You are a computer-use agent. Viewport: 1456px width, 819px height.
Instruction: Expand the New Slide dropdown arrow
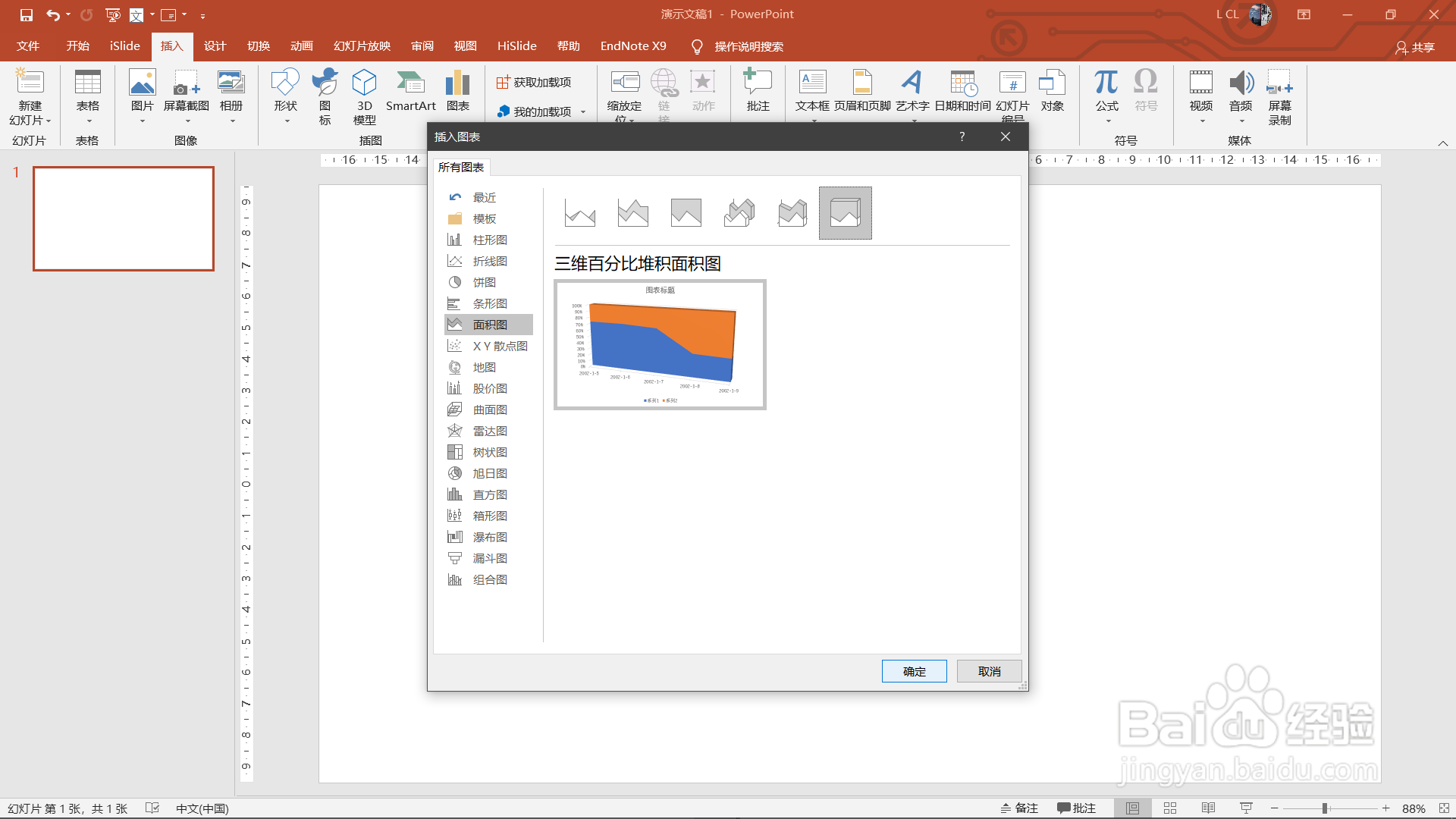(x=48, y=121)
